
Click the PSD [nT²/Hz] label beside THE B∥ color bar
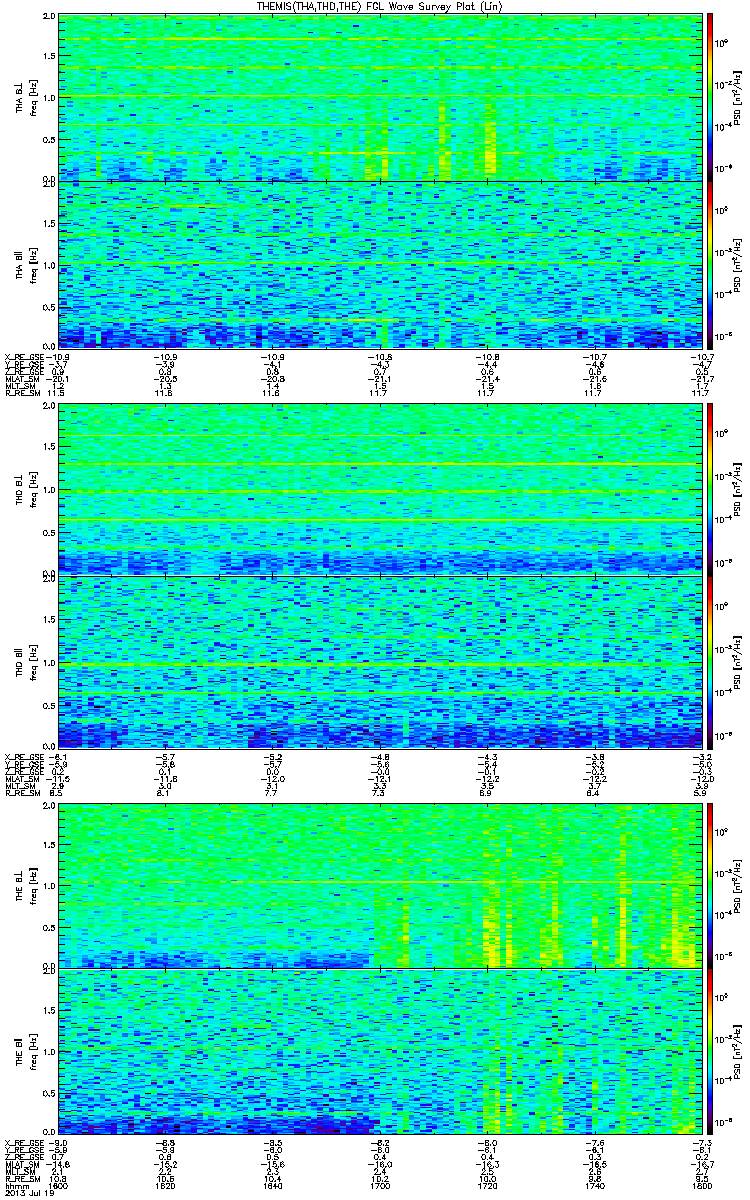click(x=738, y=1053)
